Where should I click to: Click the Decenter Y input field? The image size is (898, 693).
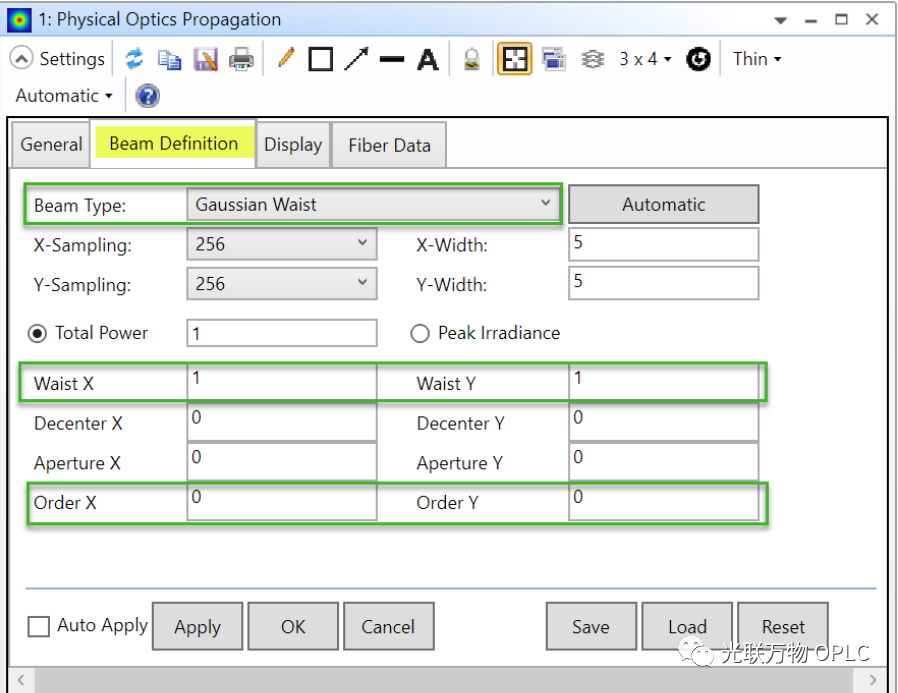663,422
